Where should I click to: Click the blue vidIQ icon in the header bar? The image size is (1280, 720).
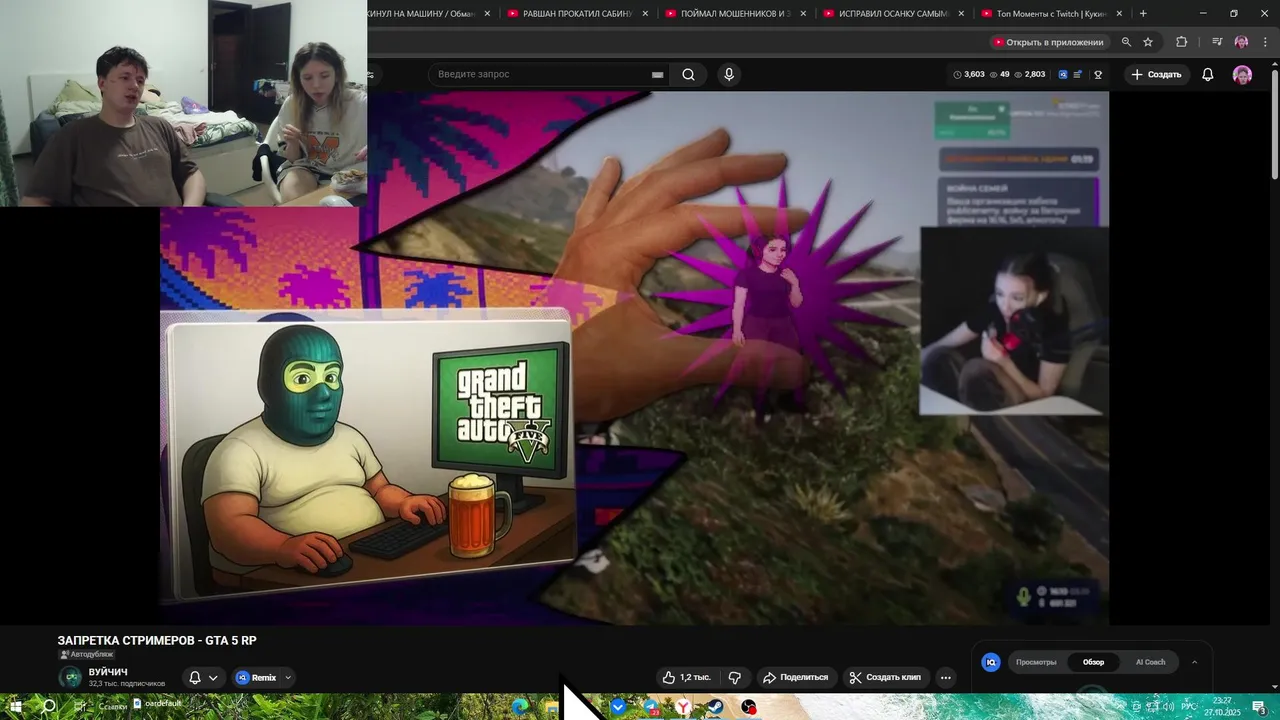[1063, 74]
